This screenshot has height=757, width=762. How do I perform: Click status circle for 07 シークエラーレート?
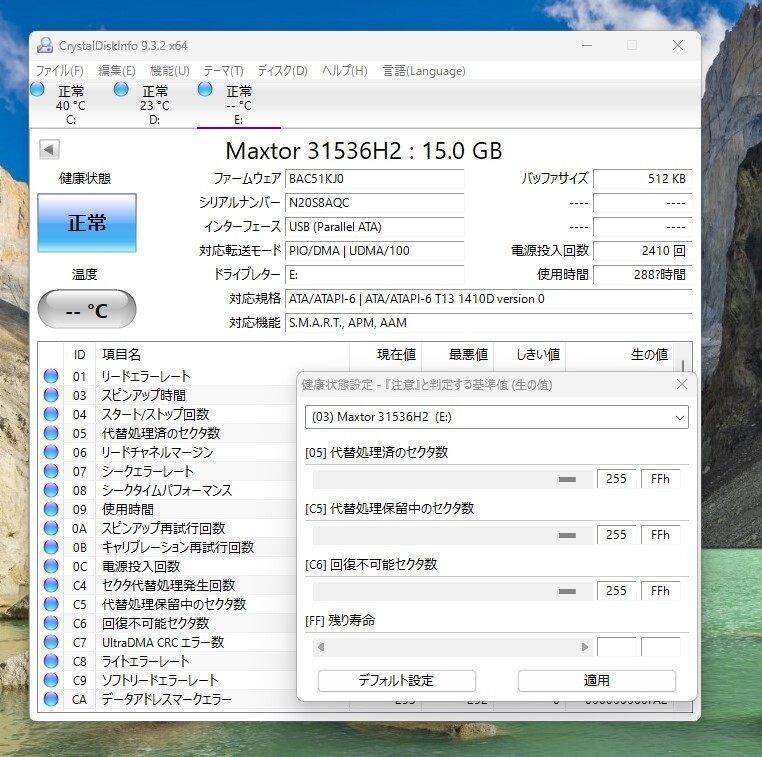coord(51,471)
